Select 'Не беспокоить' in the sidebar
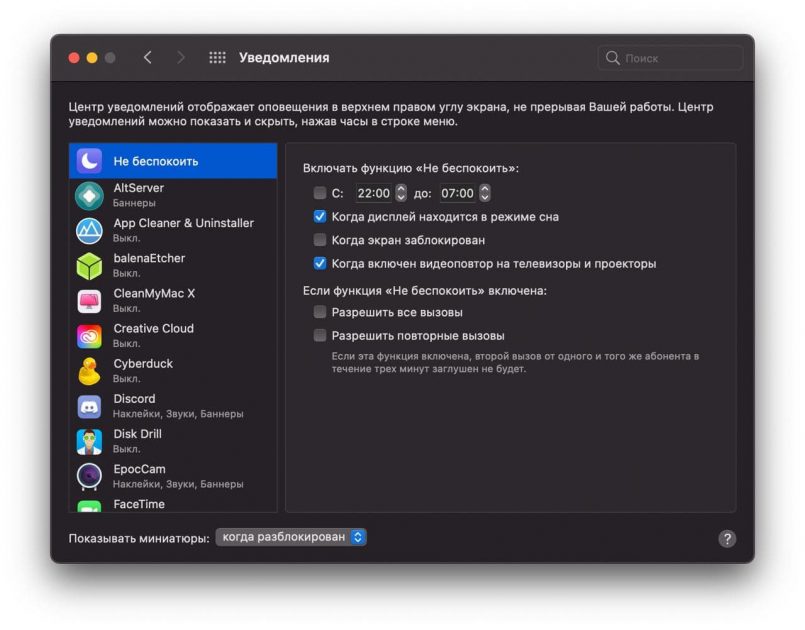 pyautogui.click(x=172, y=161)
